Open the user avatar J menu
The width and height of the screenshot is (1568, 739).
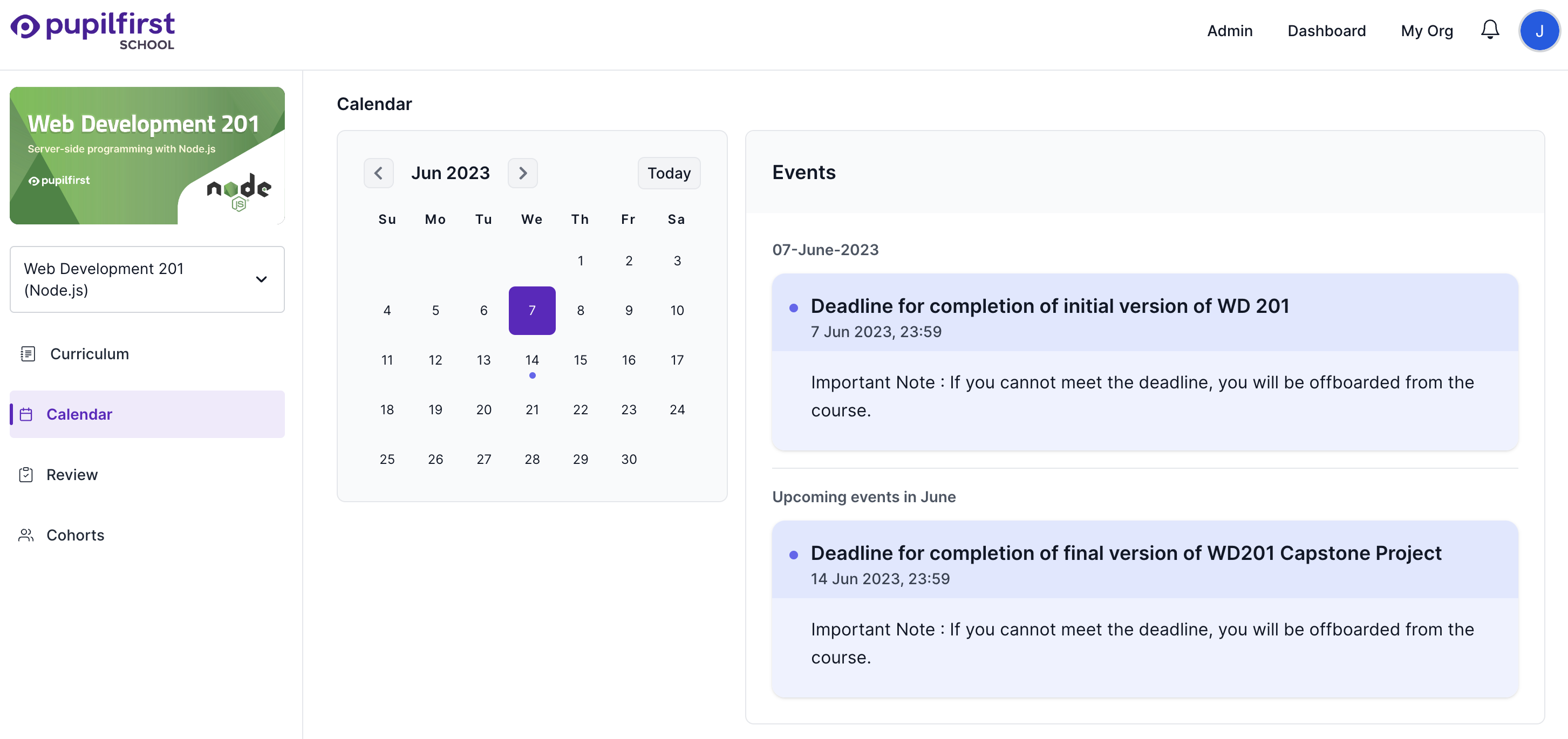click(1538, 31)
